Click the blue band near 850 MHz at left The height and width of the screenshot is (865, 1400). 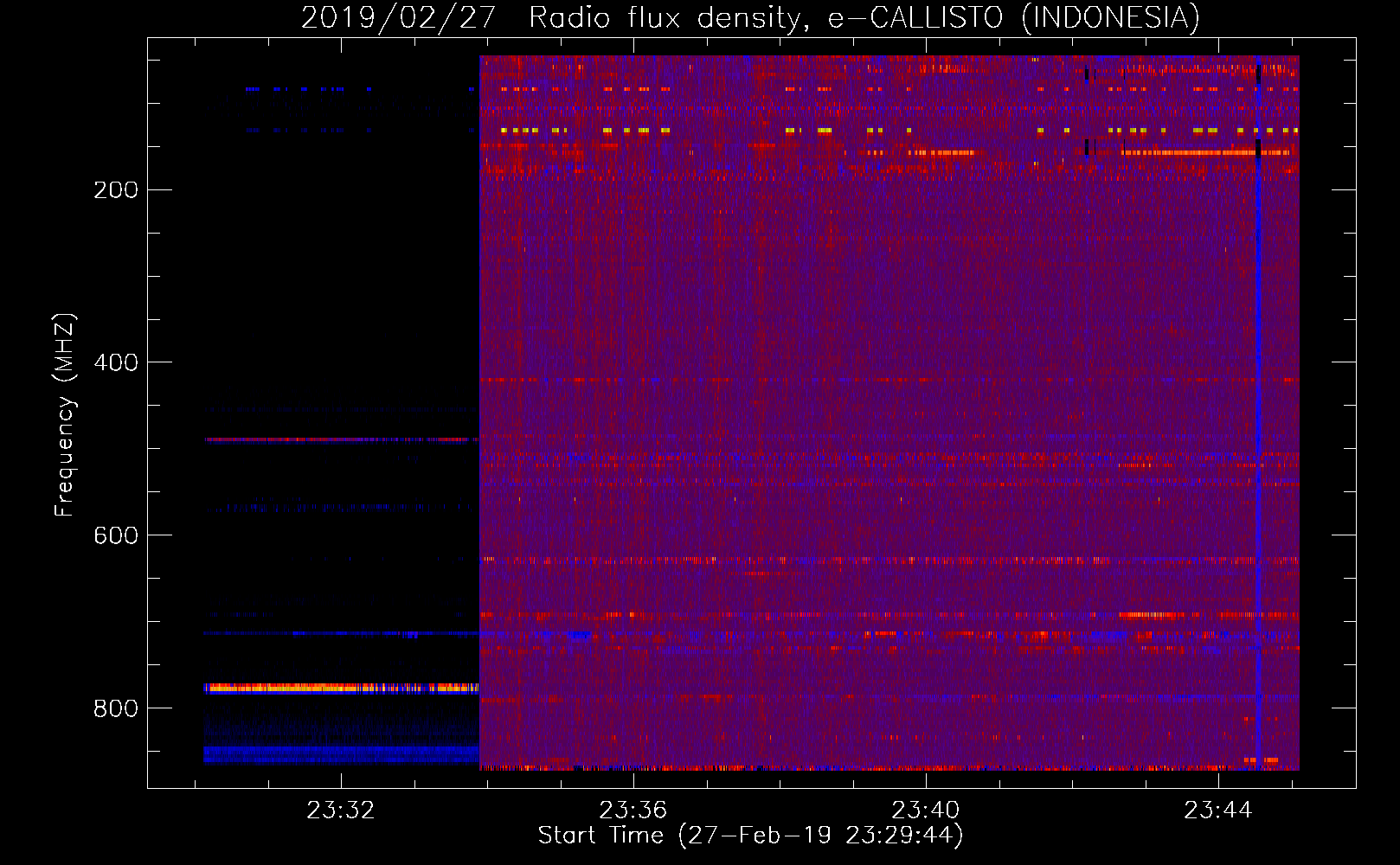pos(342,754)
